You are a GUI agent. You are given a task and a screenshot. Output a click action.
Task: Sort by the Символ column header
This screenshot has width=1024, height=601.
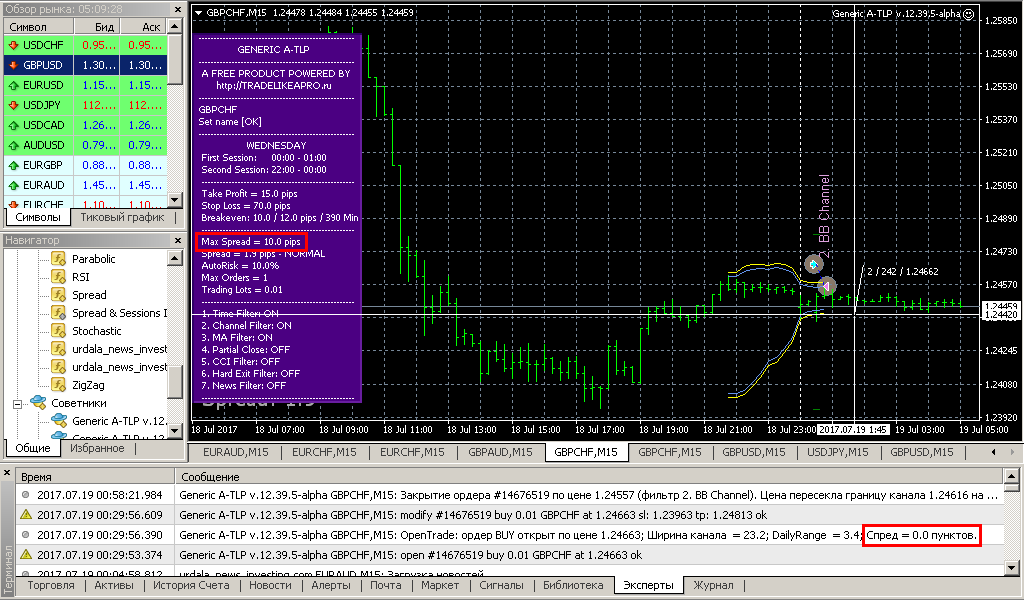pyautogui.click(x=38, y=27)
